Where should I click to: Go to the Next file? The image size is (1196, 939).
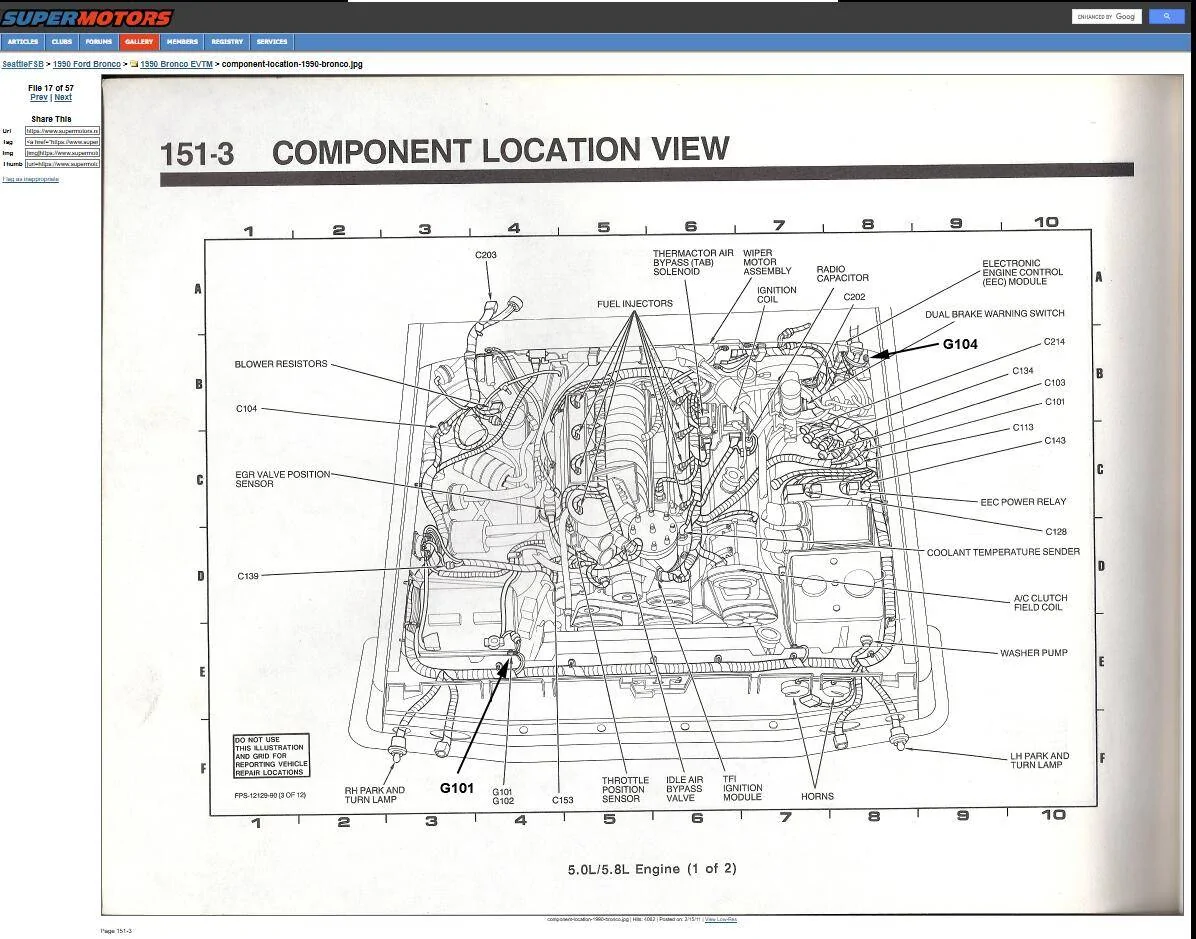pyautogui.click(x=63, y=96)
